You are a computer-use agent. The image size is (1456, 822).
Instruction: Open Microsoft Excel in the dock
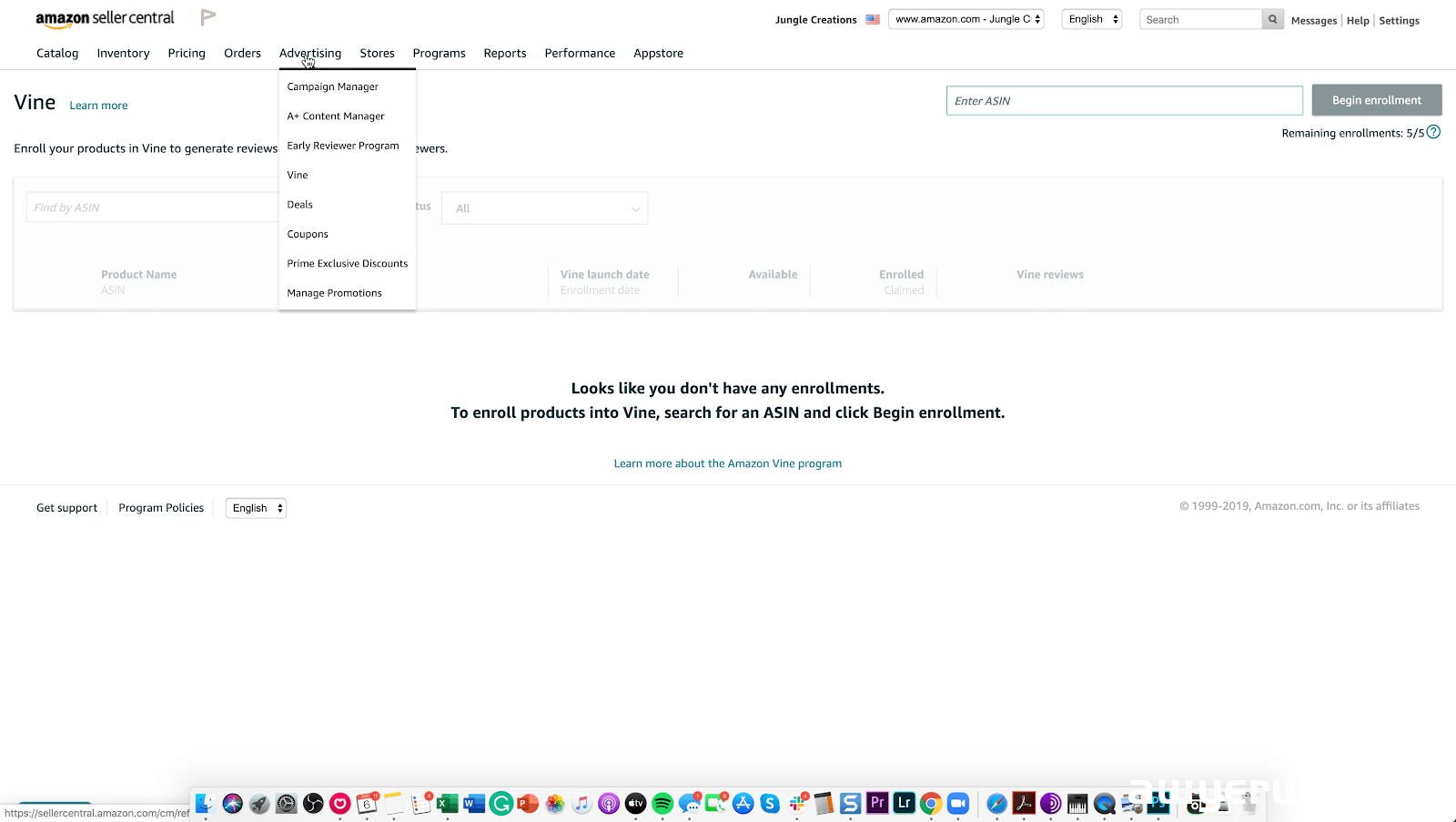447,803
